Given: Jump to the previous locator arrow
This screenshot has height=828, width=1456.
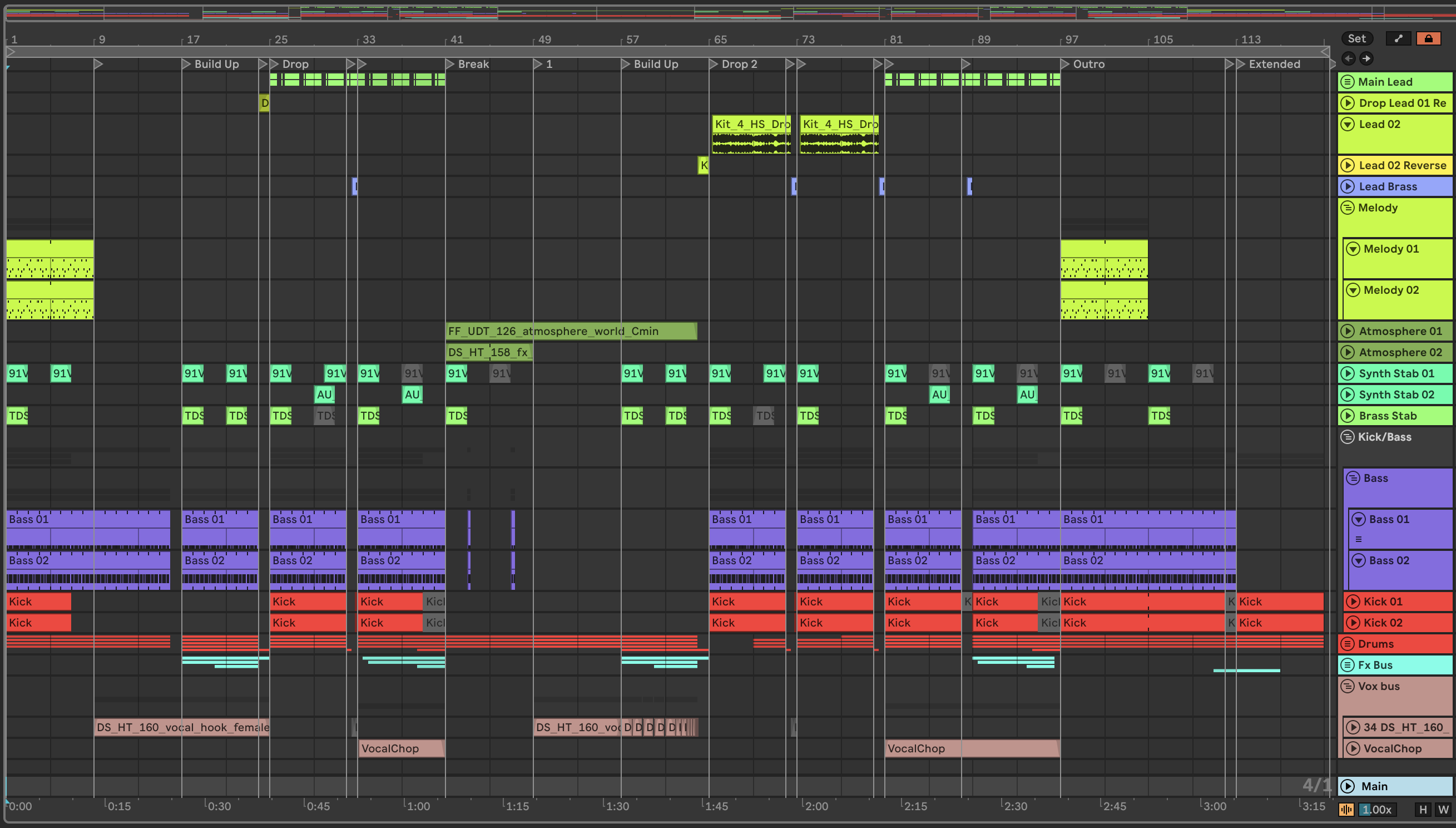Looking at the screenshot, I should point(1348,58).
